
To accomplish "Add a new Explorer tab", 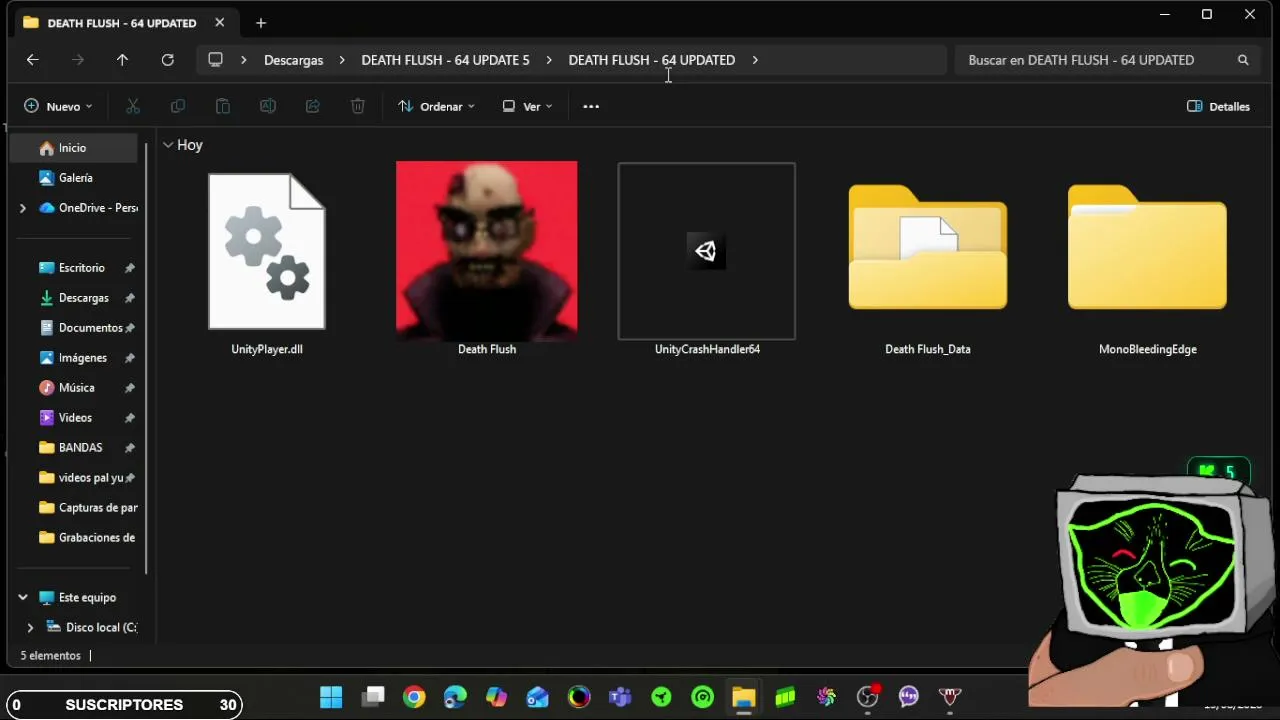I will click(261, 23).
